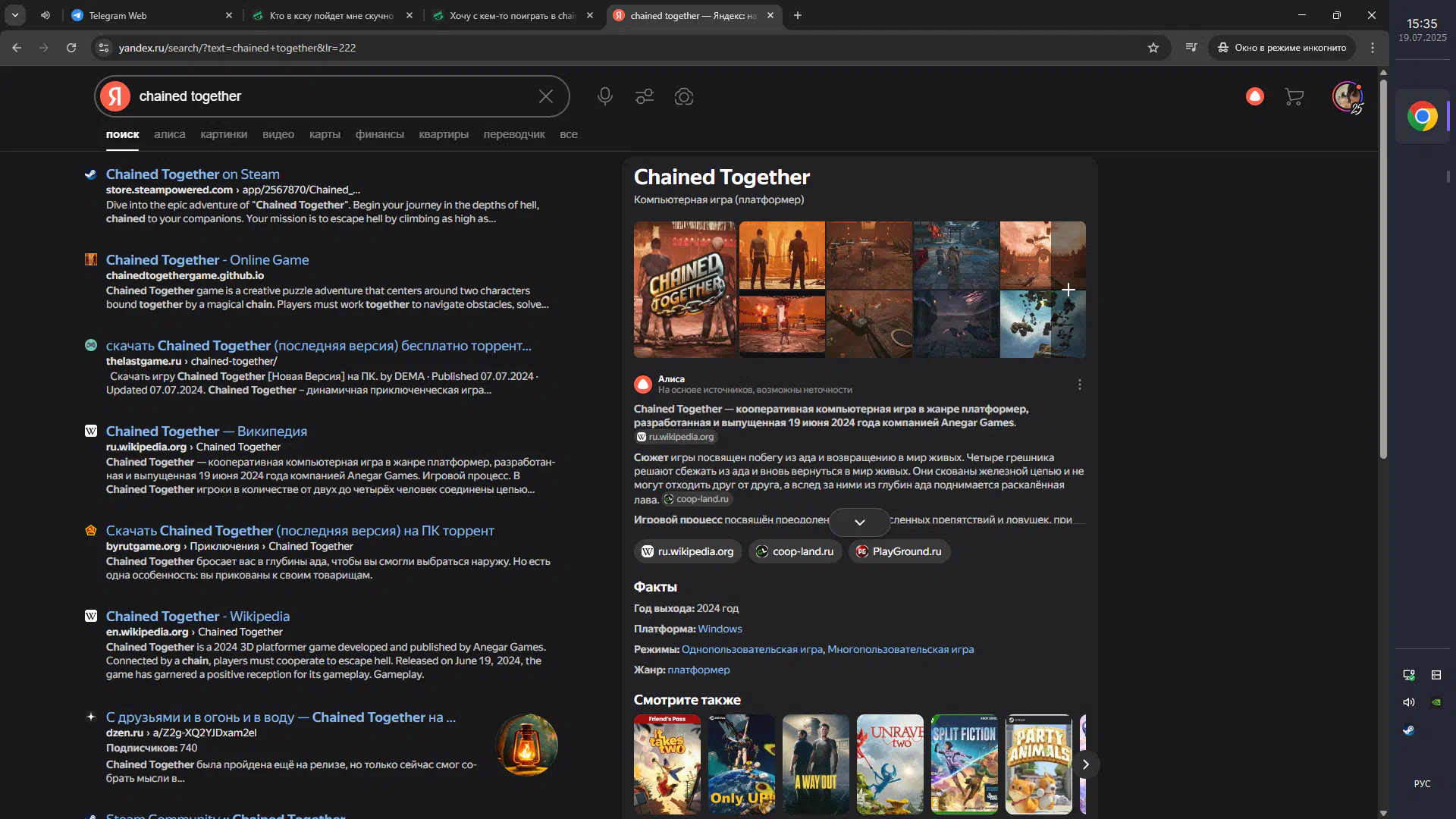Click volume icon in system tray

click(1408, 702)
